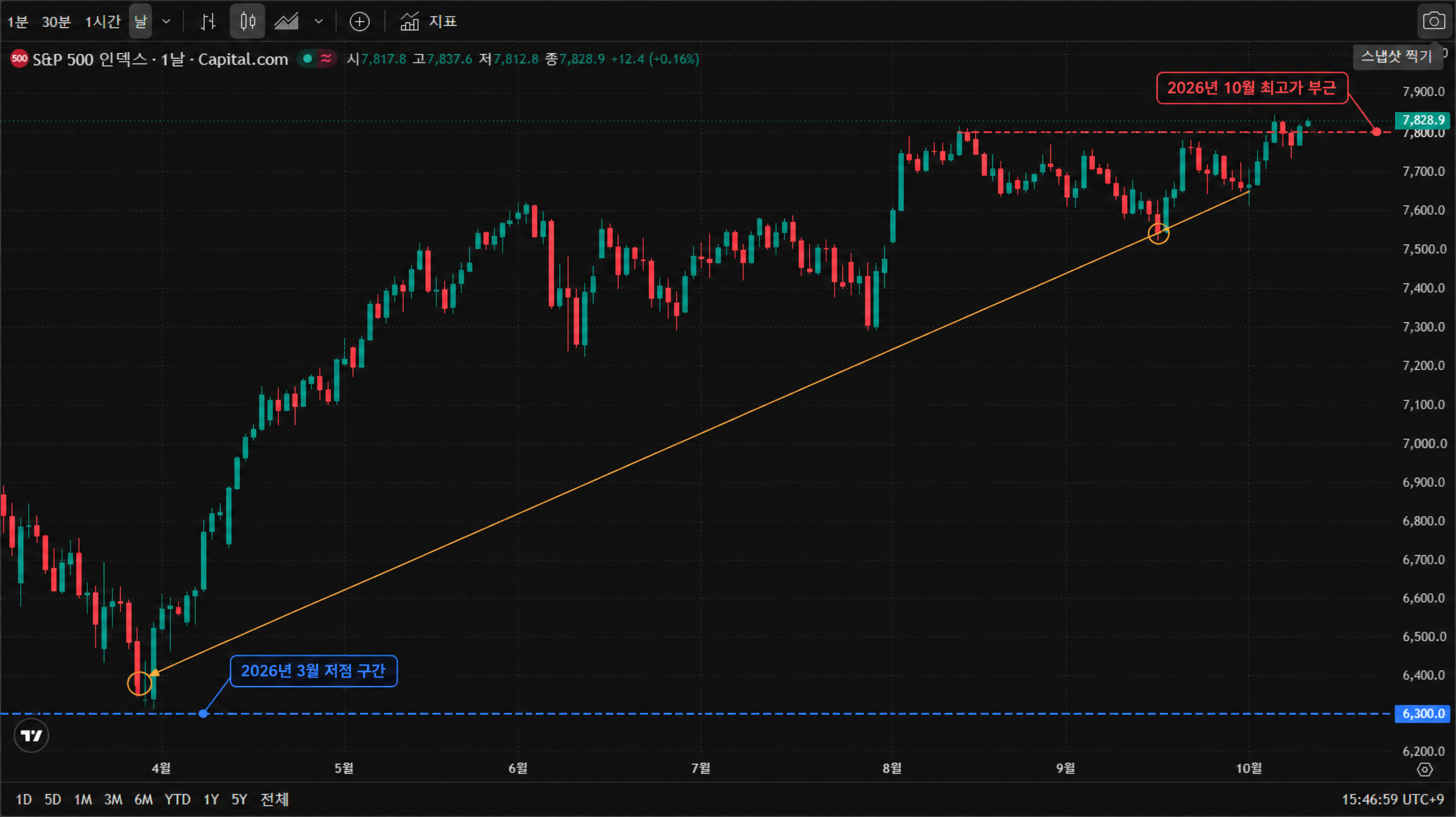This screenshot has height=817, width=1456.
Task: Select the 1분 timeframe
Action: tap(17, 21)
